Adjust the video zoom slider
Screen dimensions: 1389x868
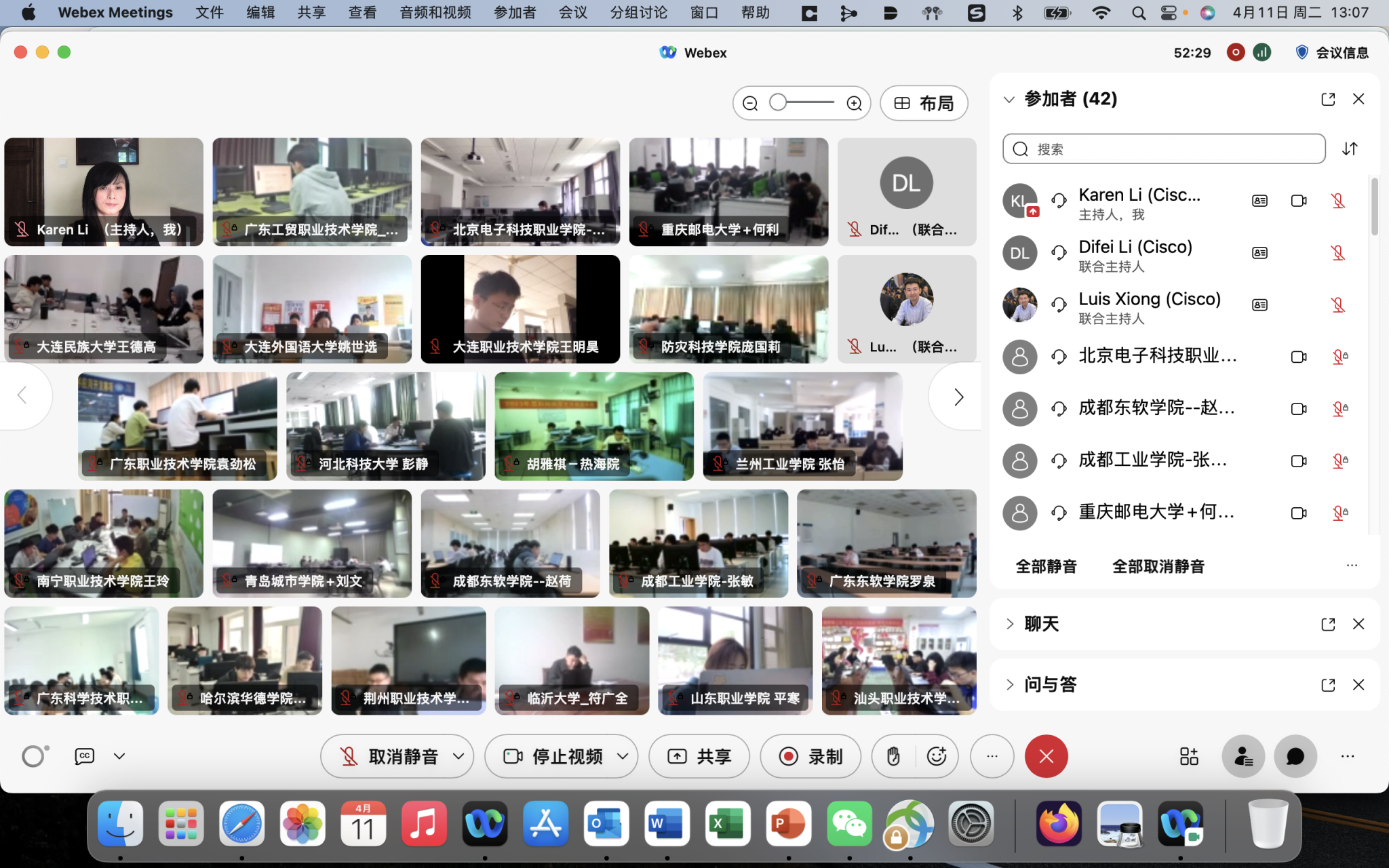[777, 102]
